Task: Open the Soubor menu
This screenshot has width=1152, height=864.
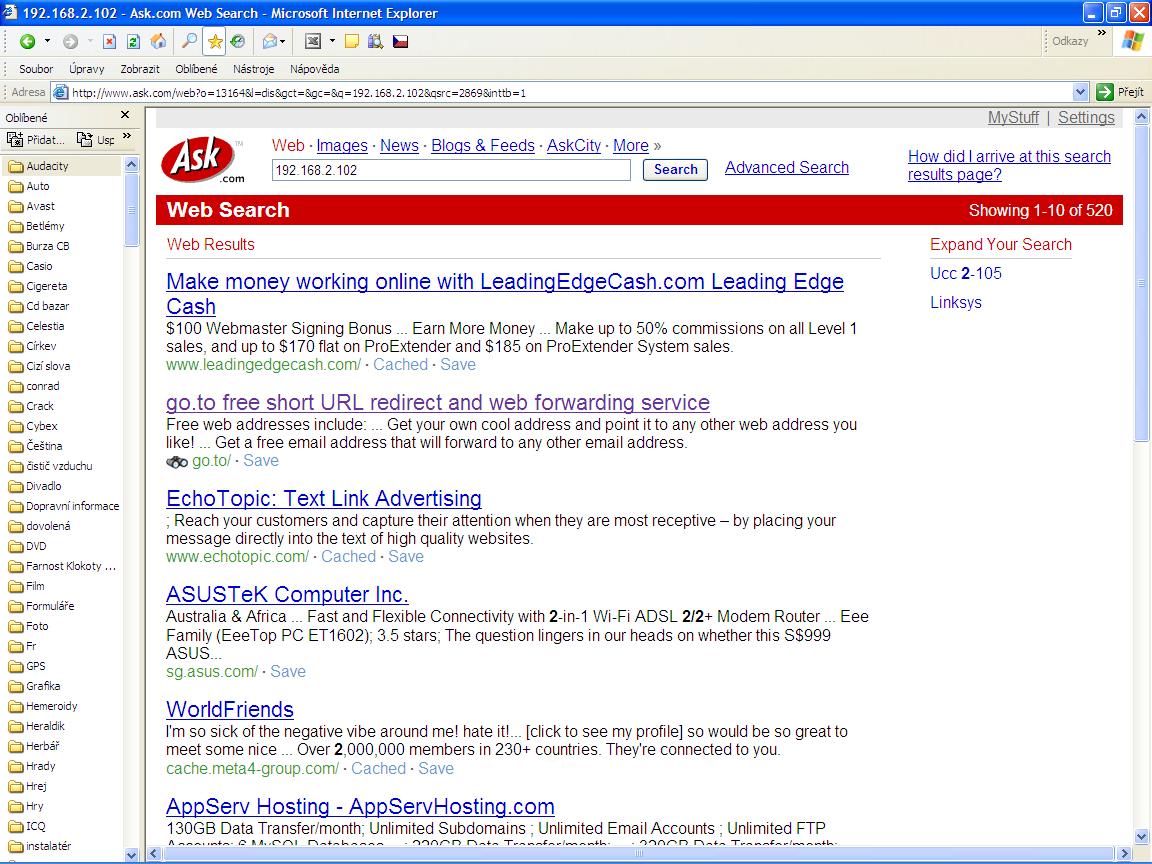Action: click(36, 69)
